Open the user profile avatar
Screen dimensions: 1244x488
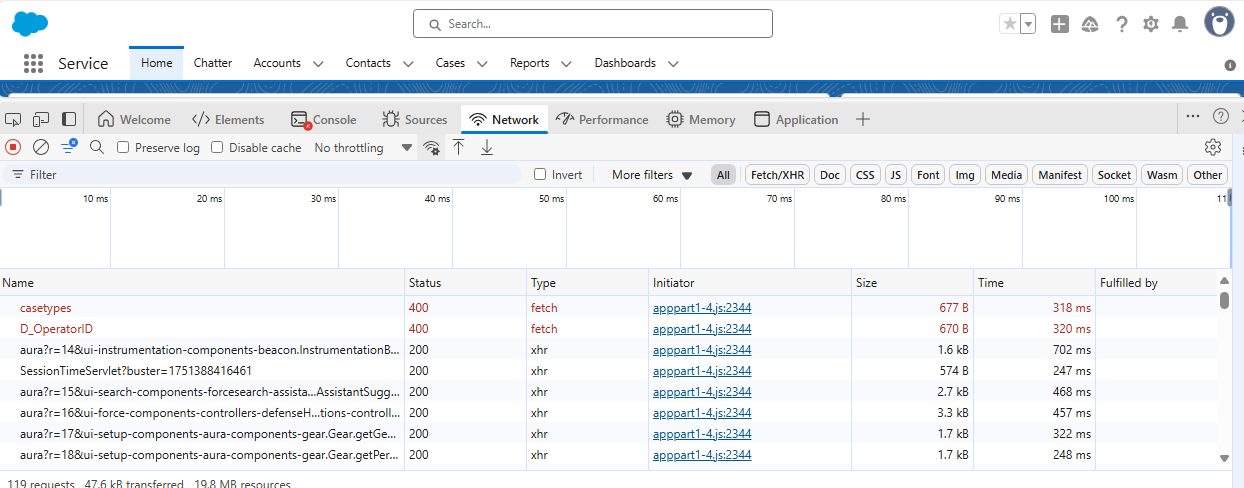[1218, 21]
